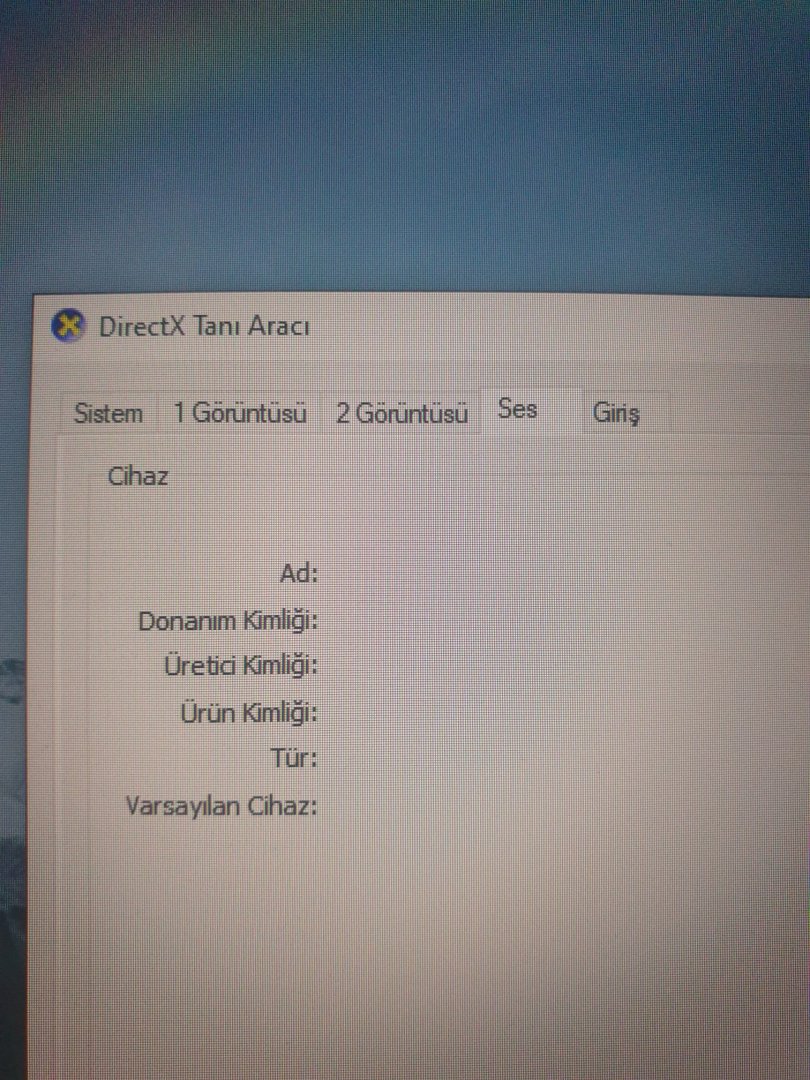Click the Ürün Kimliği: label
The height and width of the screenshot is (1080, 810).
pos(249,712)
